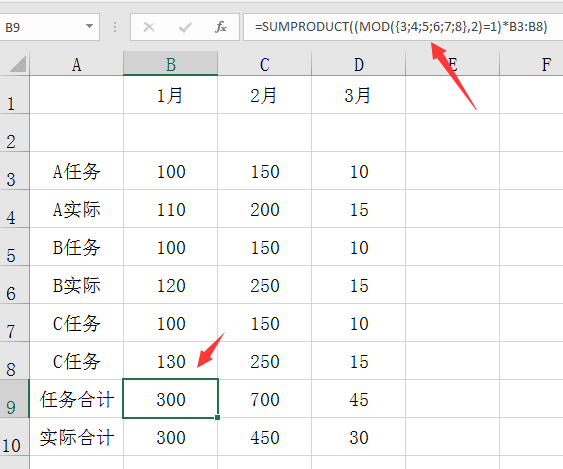This screenshot has height=469, width=563.
Task: Click cell D5 with value 10
Action: (359, 247)
